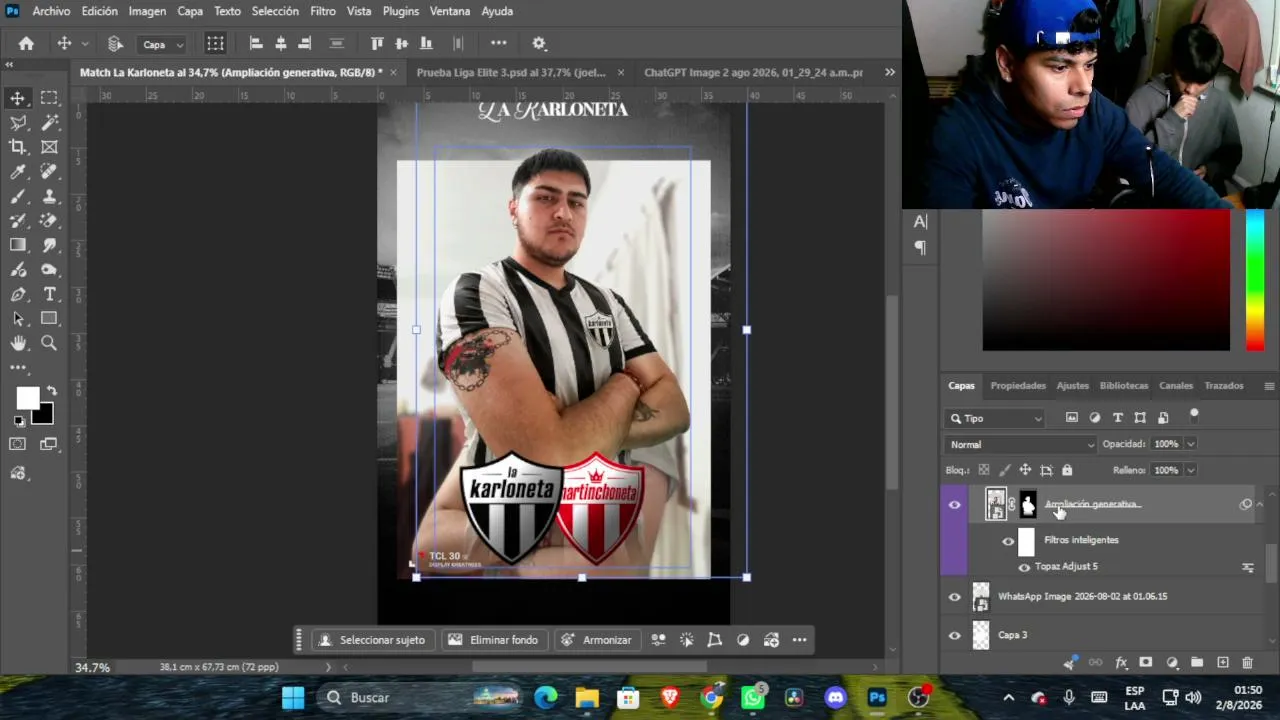Hide the WhatsApp Image layer
Image resolution: width=1280 pixels, height=720 pixels.
[x=954, y=597]
